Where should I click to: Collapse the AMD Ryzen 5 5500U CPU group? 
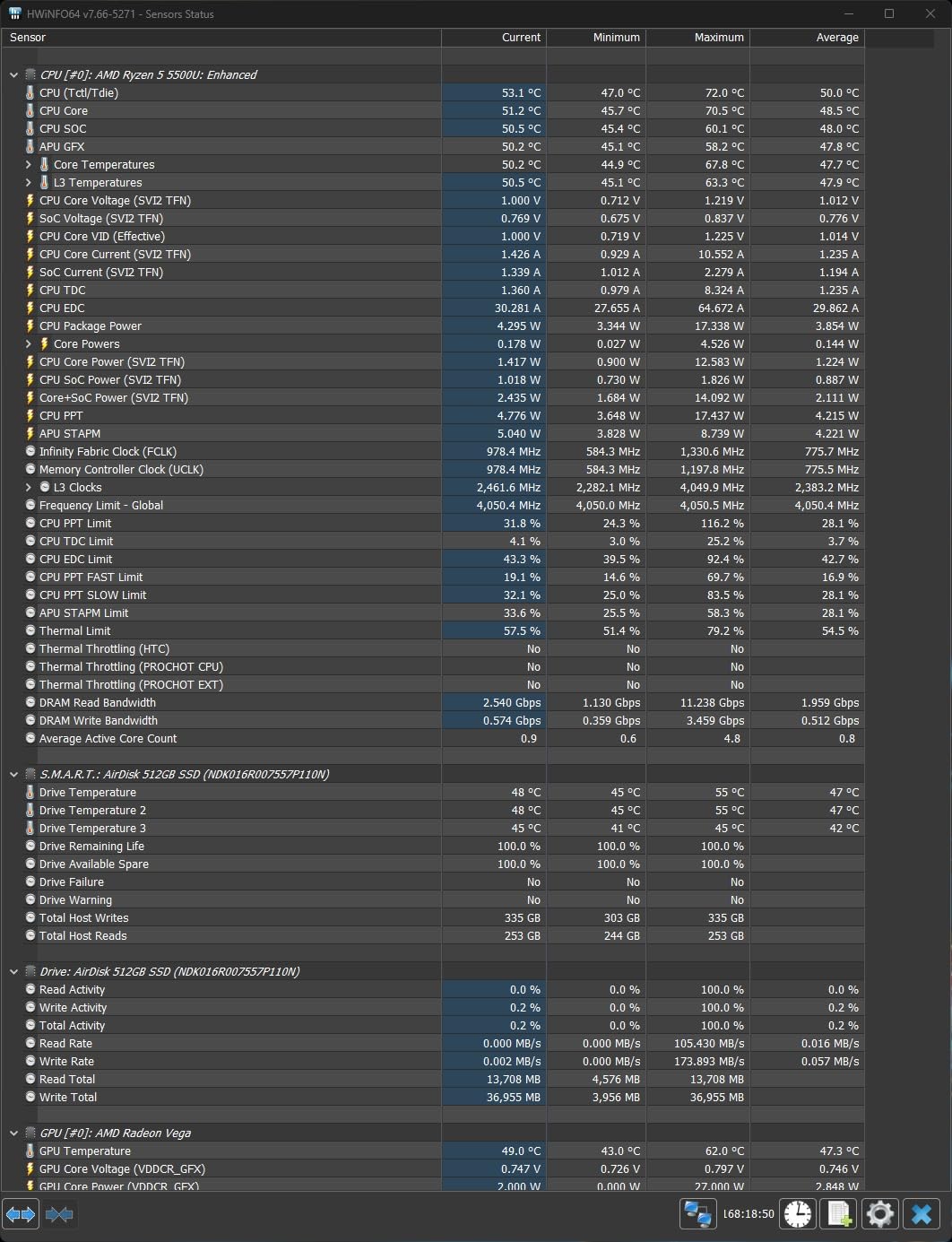(x=13, y=75)
